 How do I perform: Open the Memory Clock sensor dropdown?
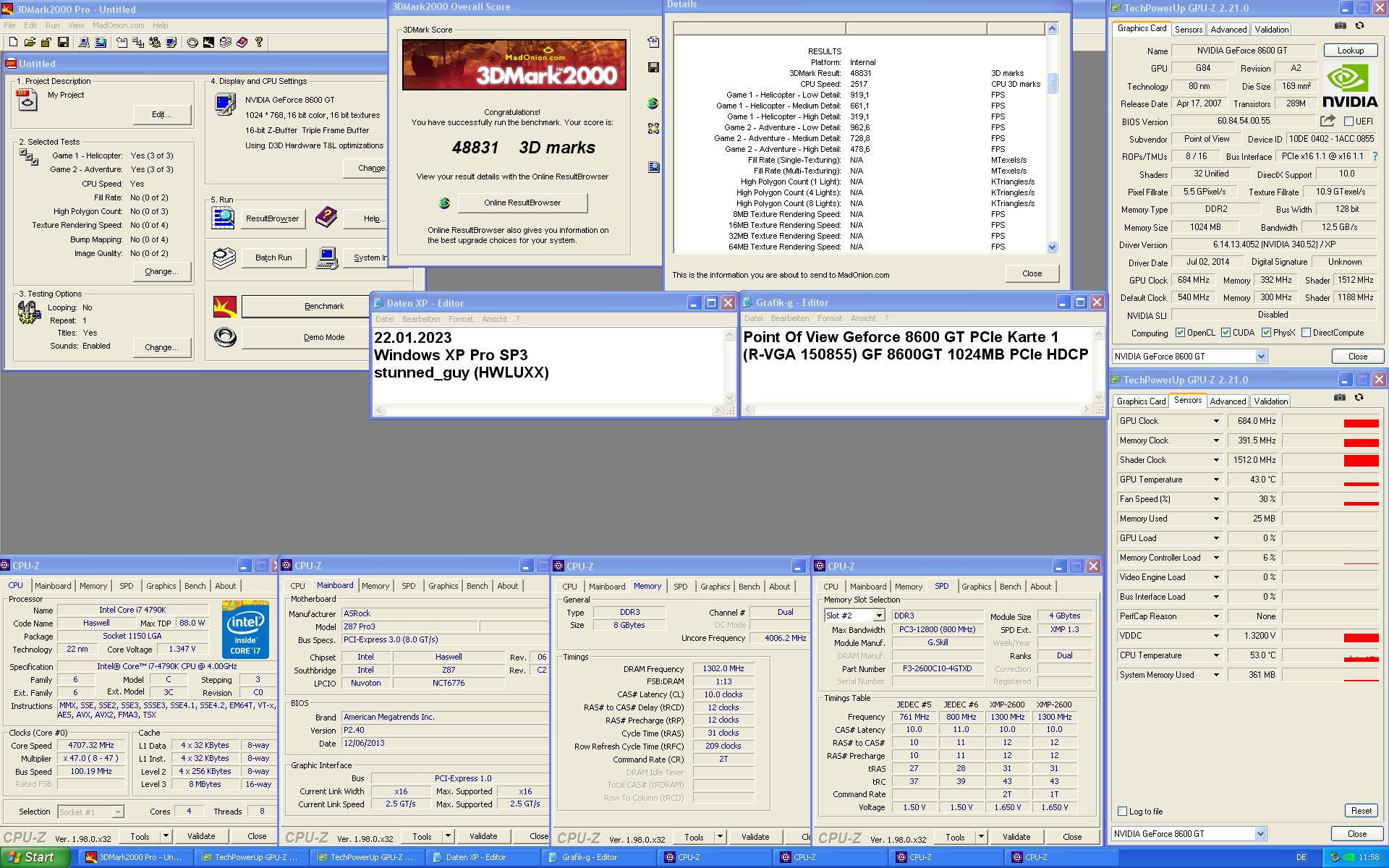pos(1216,441)
